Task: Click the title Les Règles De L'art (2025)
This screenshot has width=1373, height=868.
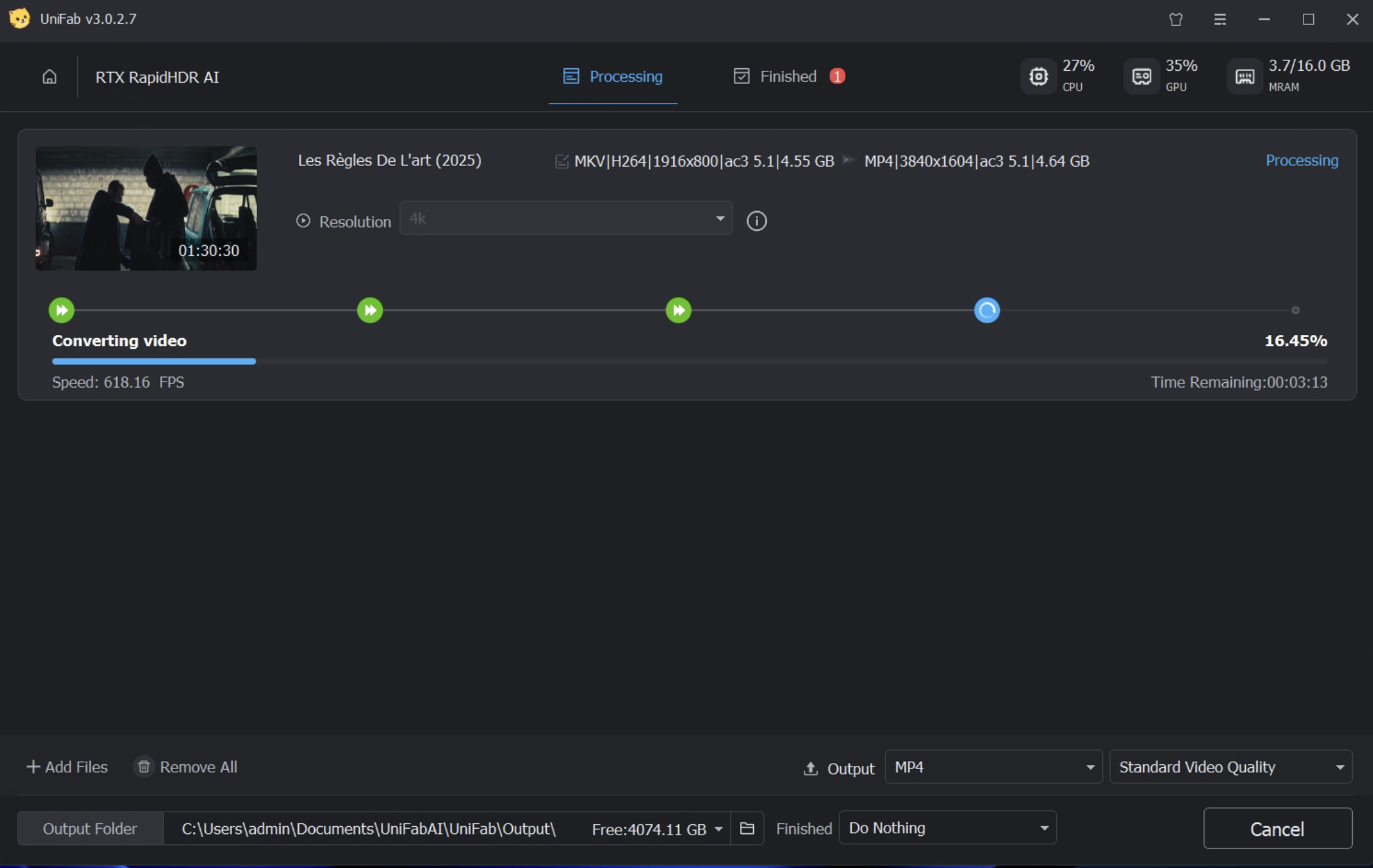Action: [389, 161]
